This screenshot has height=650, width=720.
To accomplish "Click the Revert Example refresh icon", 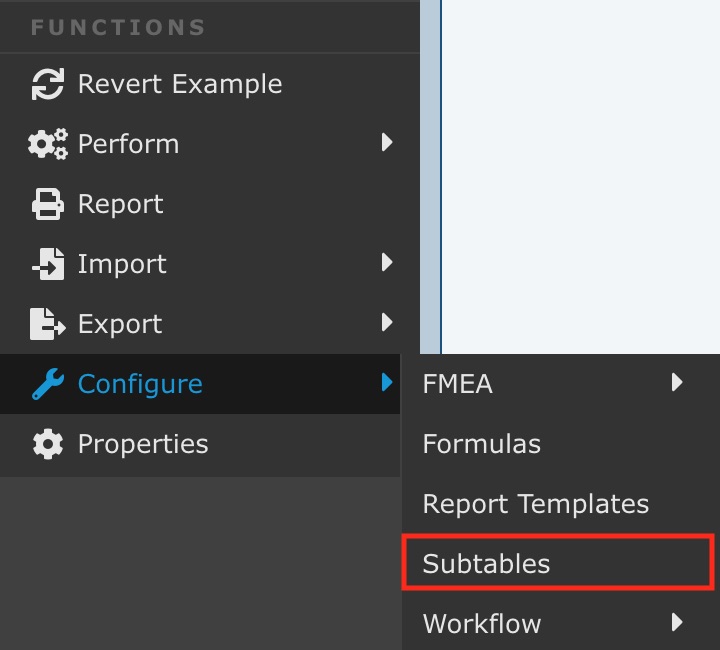I will coord(47,84).
